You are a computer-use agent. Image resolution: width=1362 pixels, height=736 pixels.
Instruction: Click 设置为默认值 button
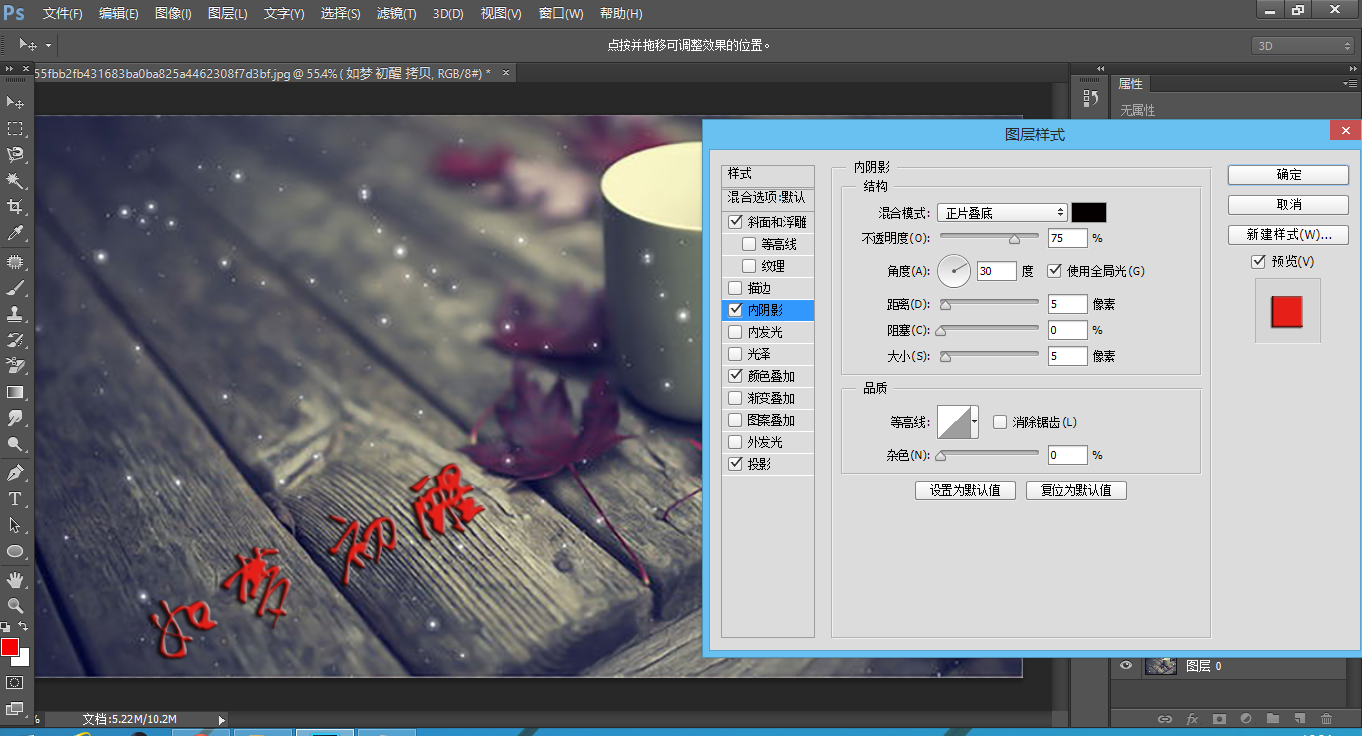coord(966,490)
